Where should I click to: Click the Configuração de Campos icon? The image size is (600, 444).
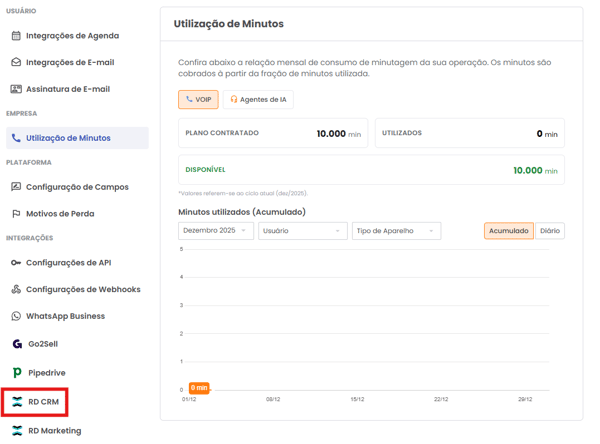coord(16,187)
